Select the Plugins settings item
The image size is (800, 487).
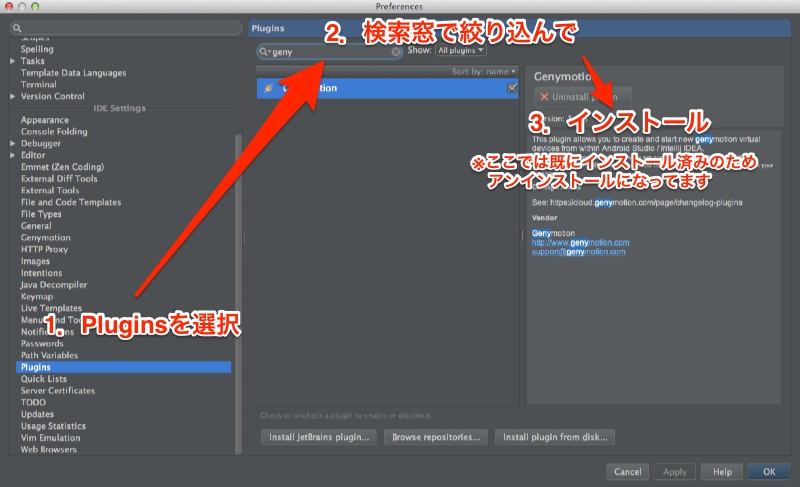[x=123, y=367]
